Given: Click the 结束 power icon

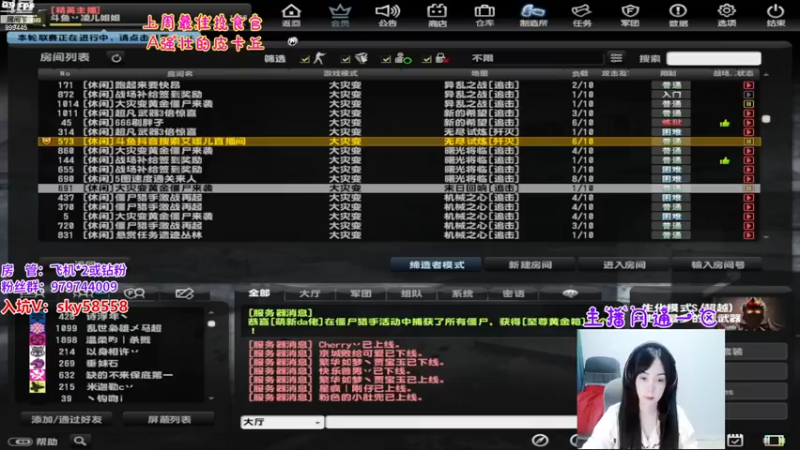Looking at the screenshot, I should coord(776,15).
